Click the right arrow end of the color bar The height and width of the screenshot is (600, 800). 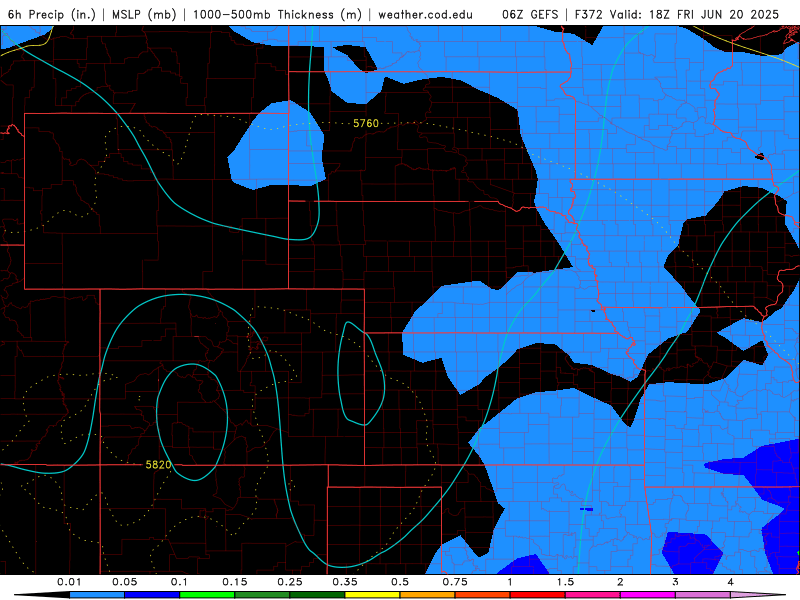758,595
